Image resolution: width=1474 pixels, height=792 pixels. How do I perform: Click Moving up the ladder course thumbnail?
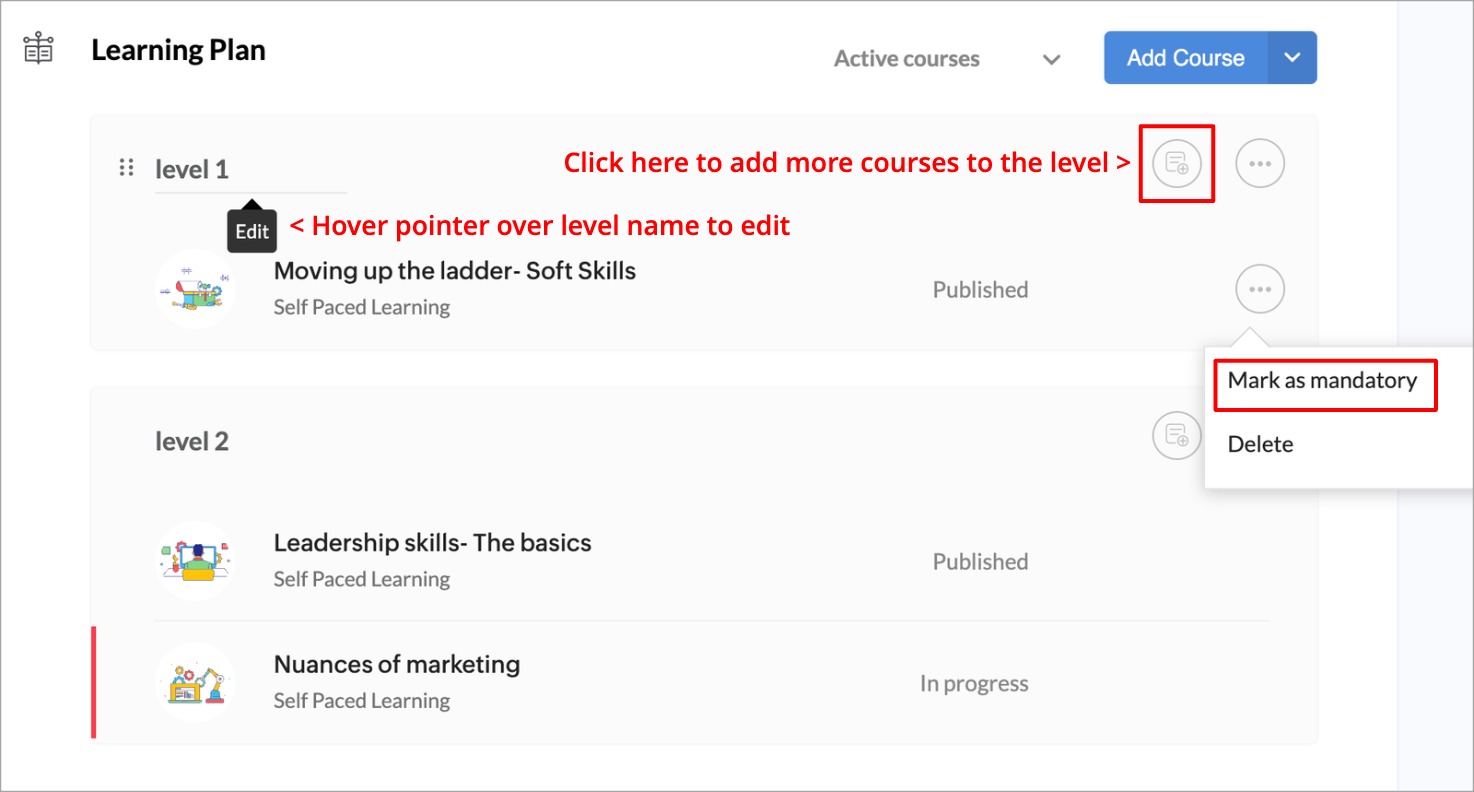pos(196,289)
